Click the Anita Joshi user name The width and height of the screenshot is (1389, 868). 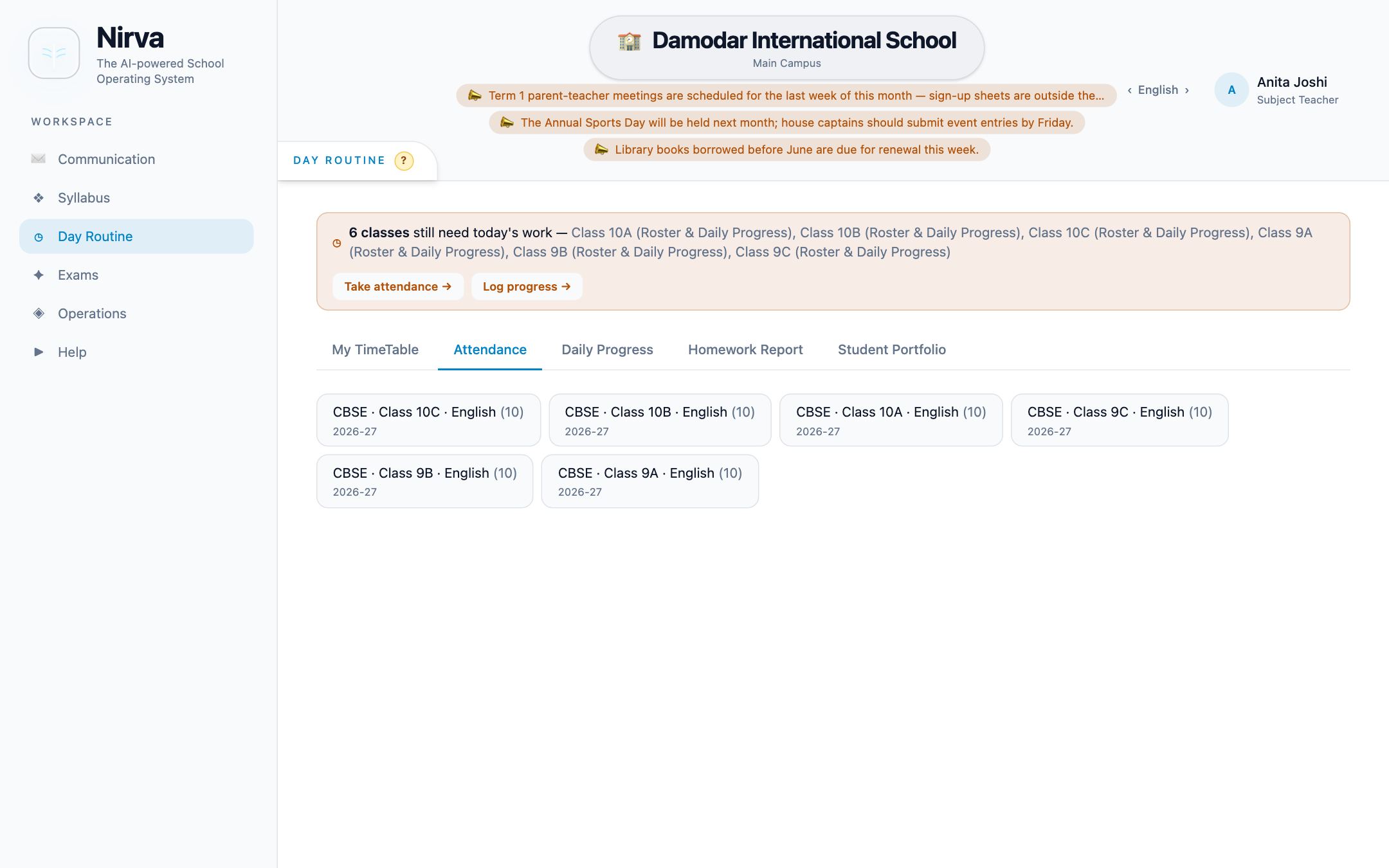coord(1292,82)
